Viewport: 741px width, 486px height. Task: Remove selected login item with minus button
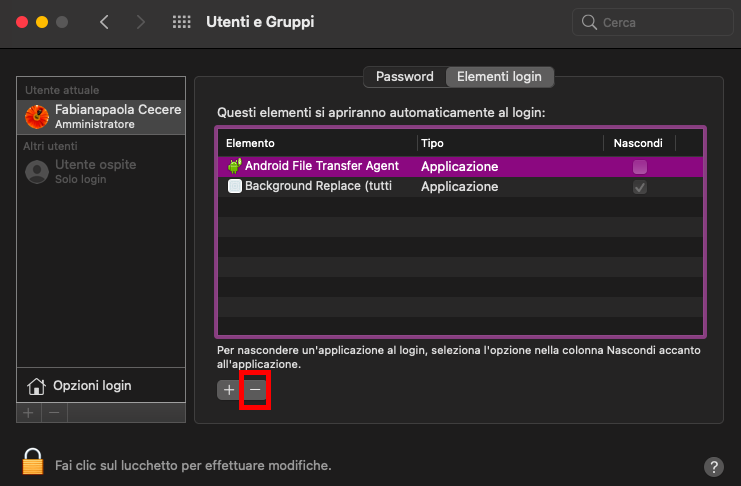click(x=255, y=390)
